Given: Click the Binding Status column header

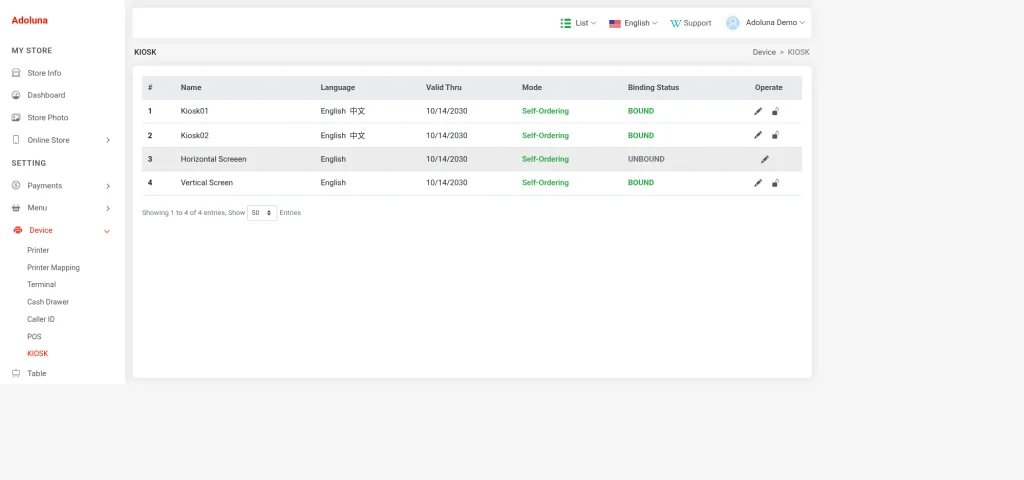Looking at the screenshot, I should point(653,88).
